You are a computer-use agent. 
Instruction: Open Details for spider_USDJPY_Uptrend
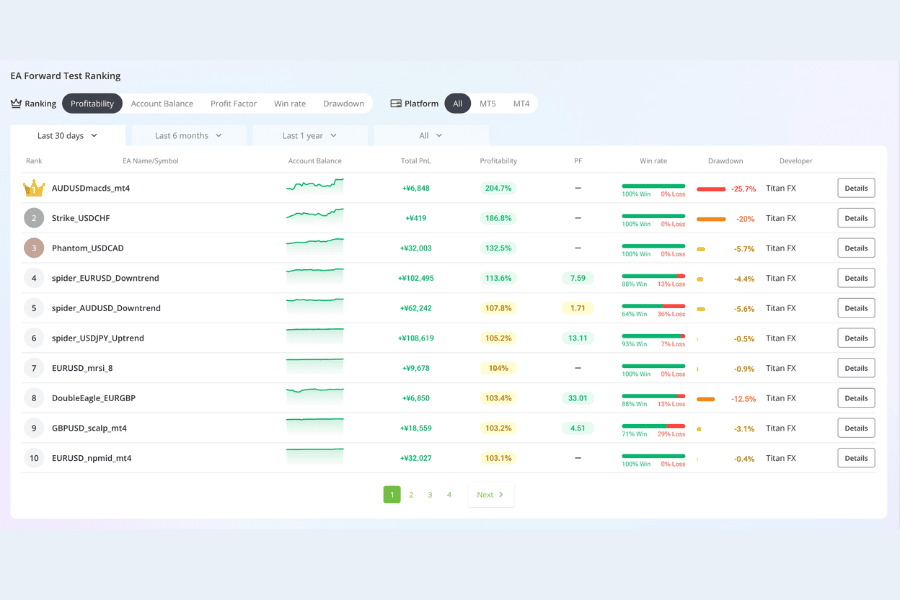856,338
